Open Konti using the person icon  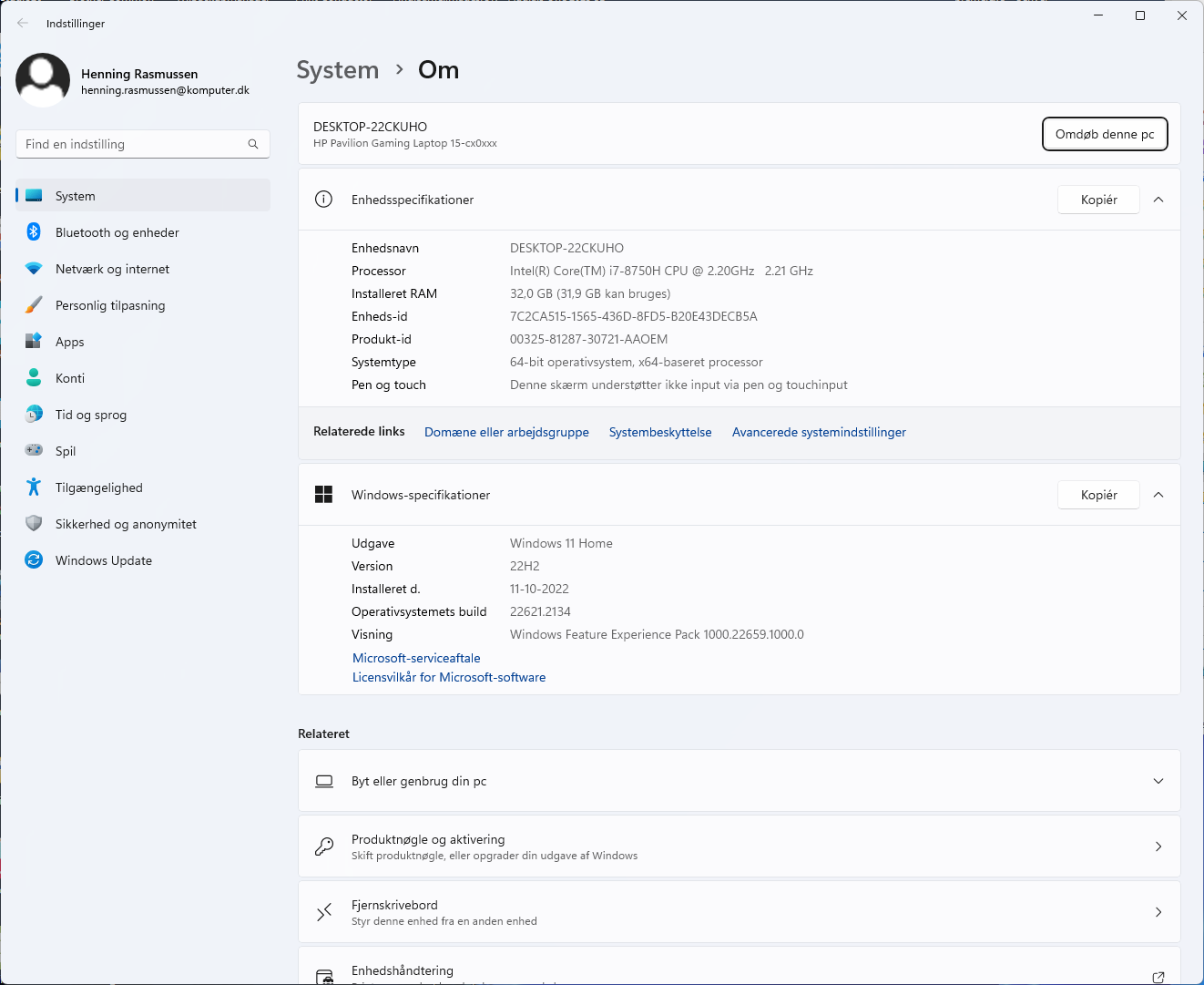34,378
